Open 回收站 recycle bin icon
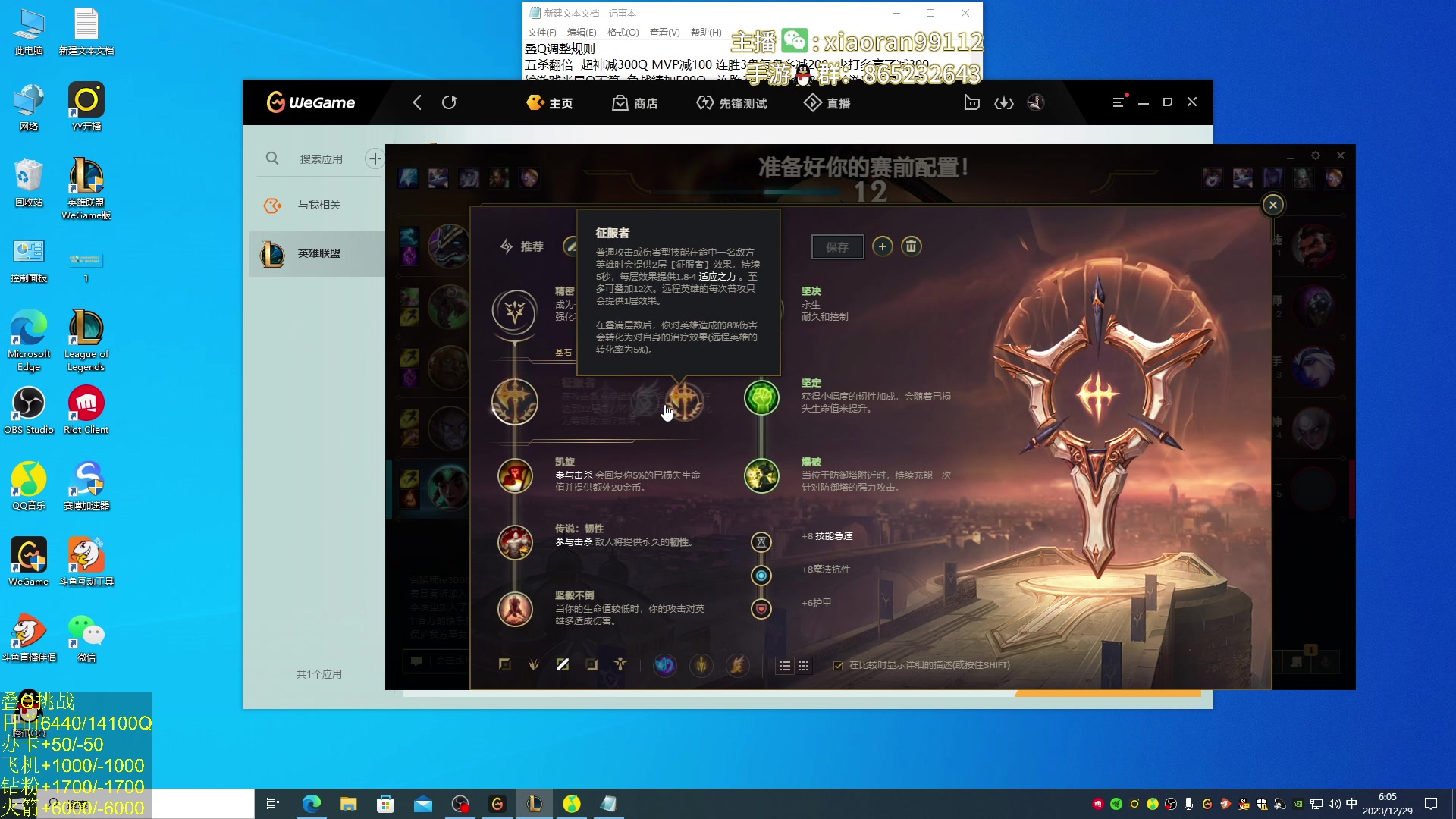The width and height of the screenshot is (1456, 819). (x=29, y=183)
